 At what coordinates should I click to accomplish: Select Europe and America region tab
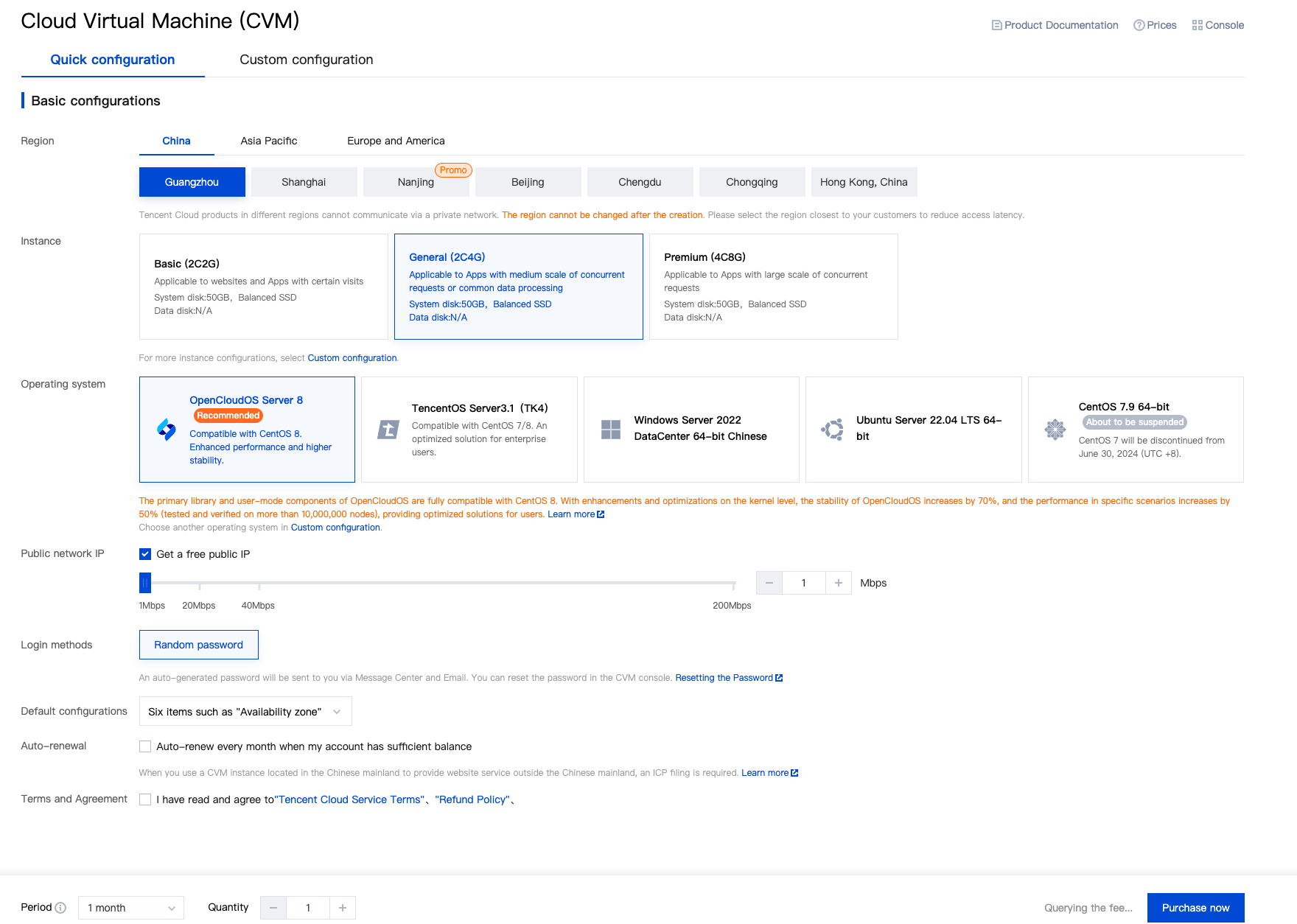point(396,141)
